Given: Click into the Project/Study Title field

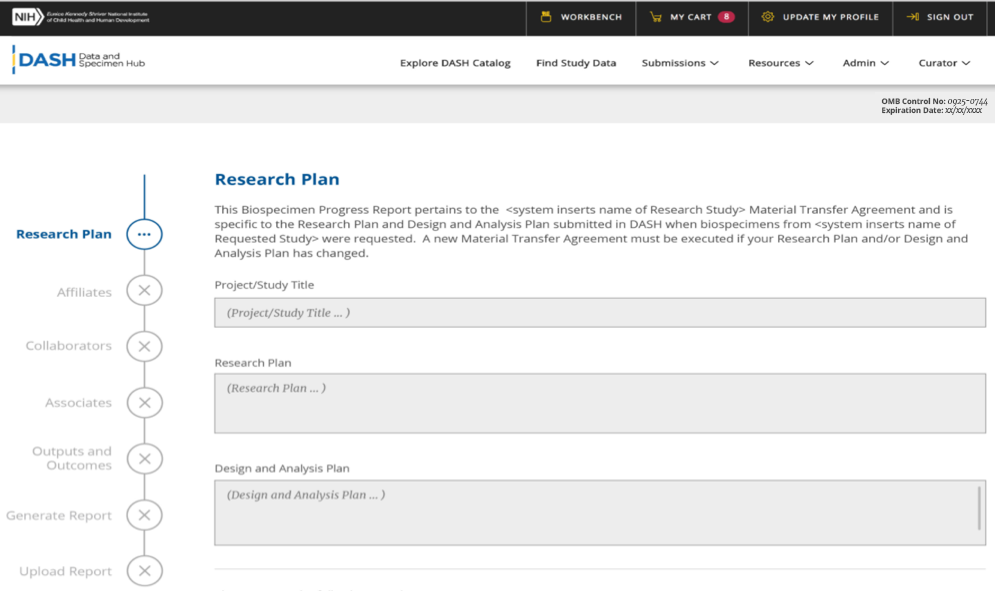Looking at the screenshot, I should point(600,313).
